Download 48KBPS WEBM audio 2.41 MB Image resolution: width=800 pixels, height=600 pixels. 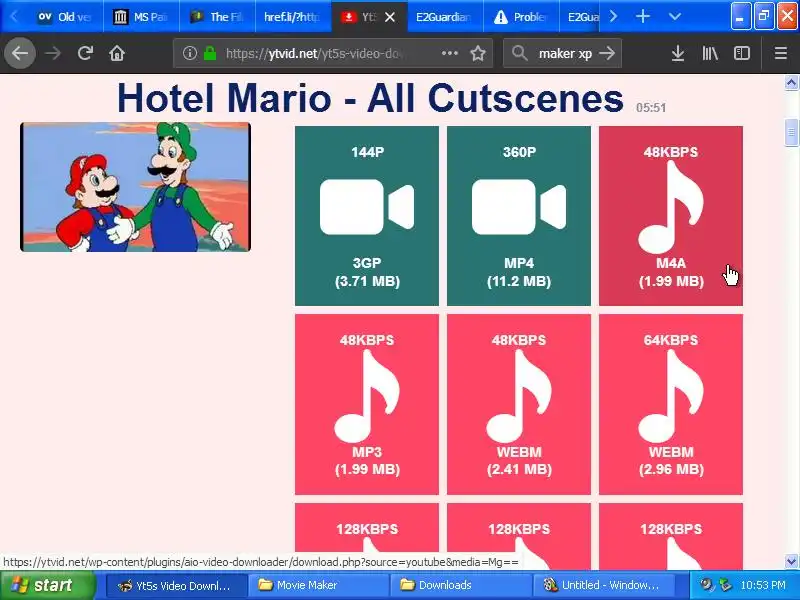pyautogui.click(x=519, y=404)
